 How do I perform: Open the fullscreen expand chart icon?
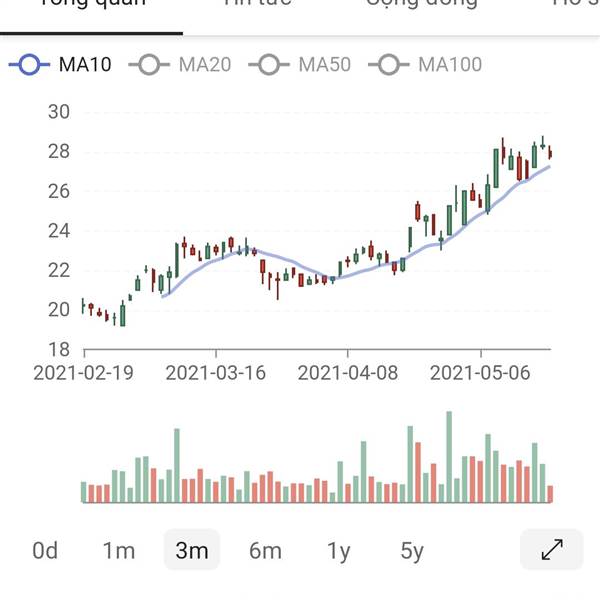coord(552,549)
